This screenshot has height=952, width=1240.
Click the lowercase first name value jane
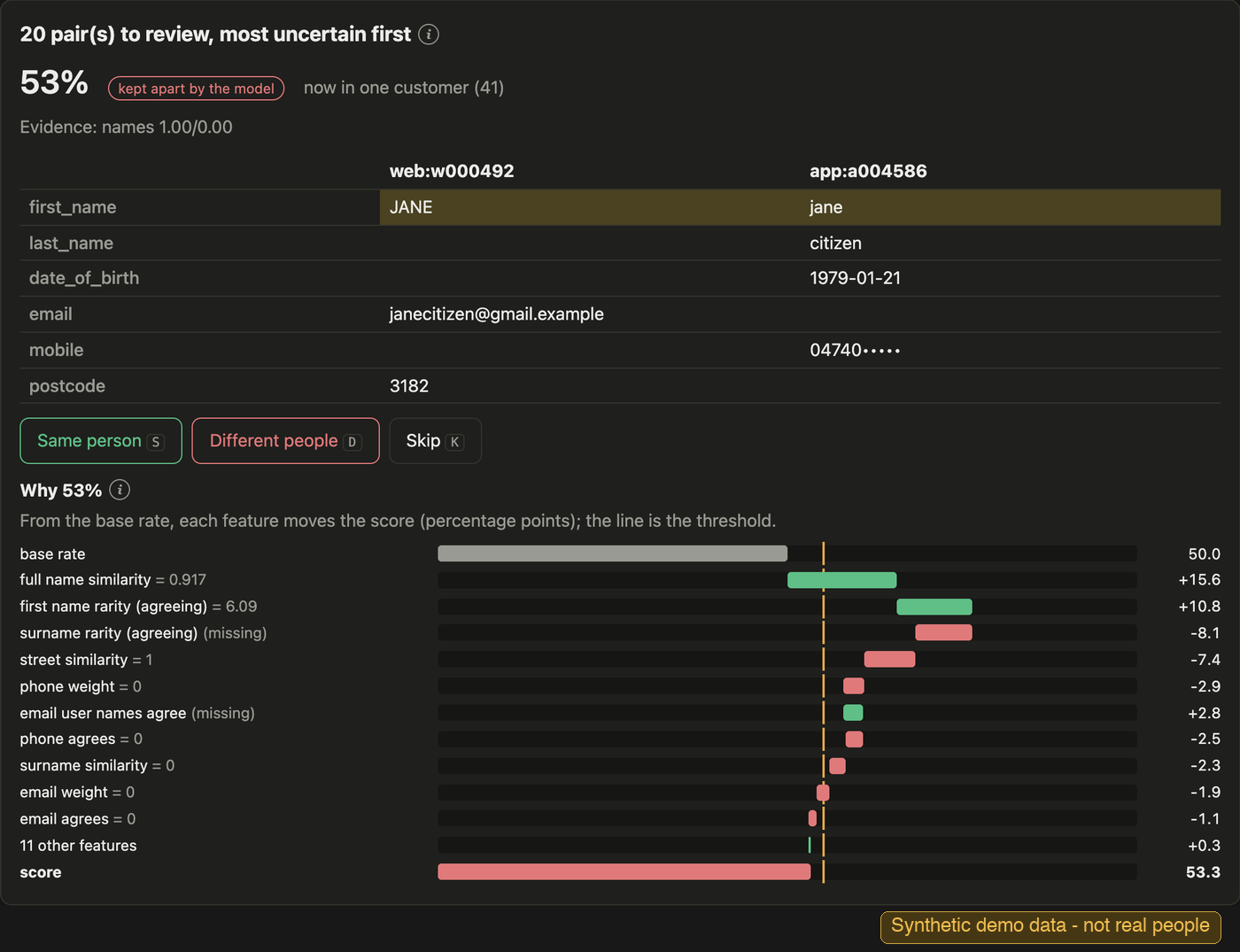pos(825,207)
